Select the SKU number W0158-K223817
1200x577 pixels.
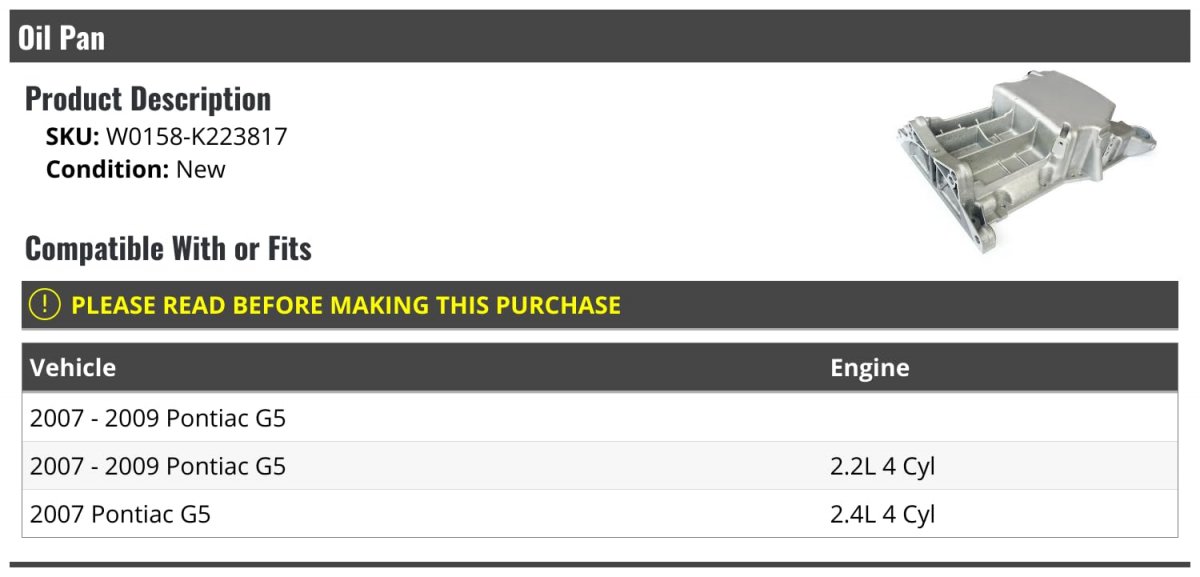(197, 136)
